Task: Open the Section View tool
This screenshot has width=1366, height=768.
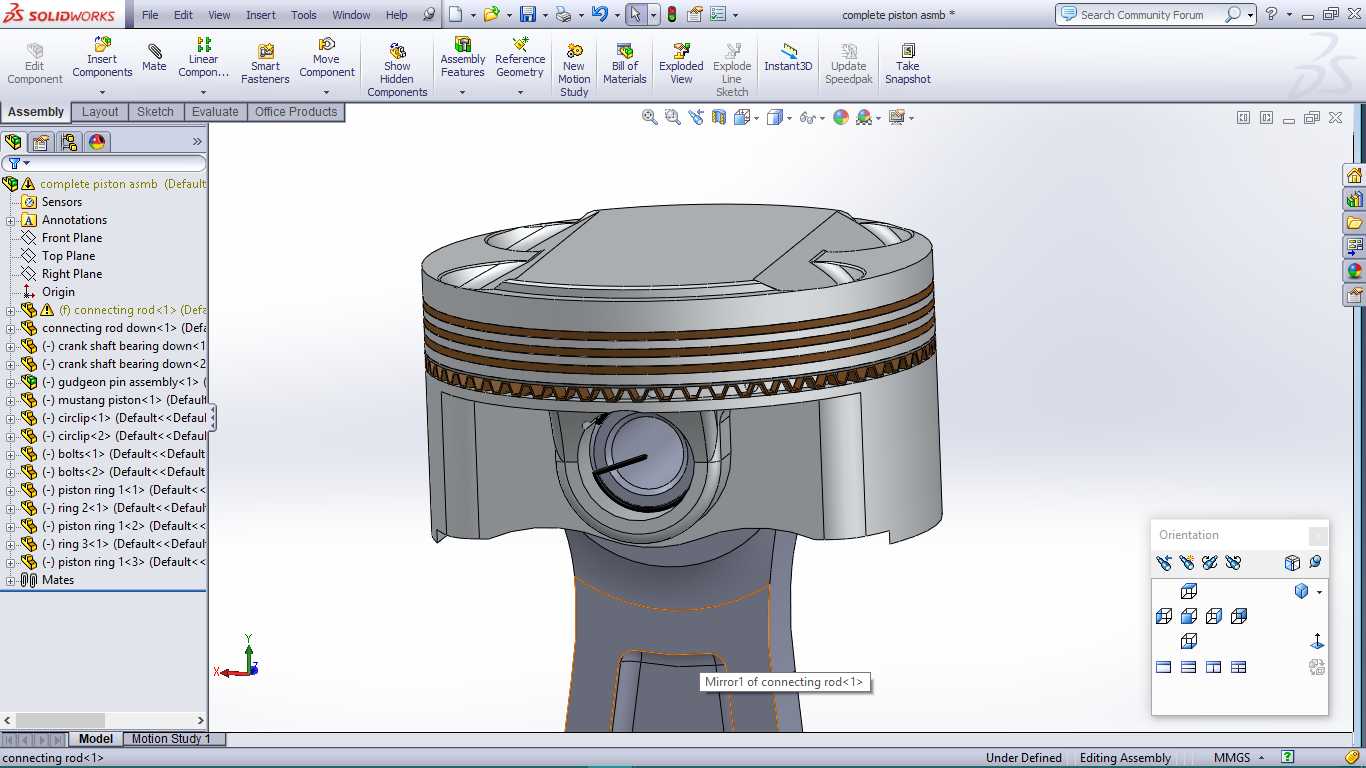Action: (719, 117)
